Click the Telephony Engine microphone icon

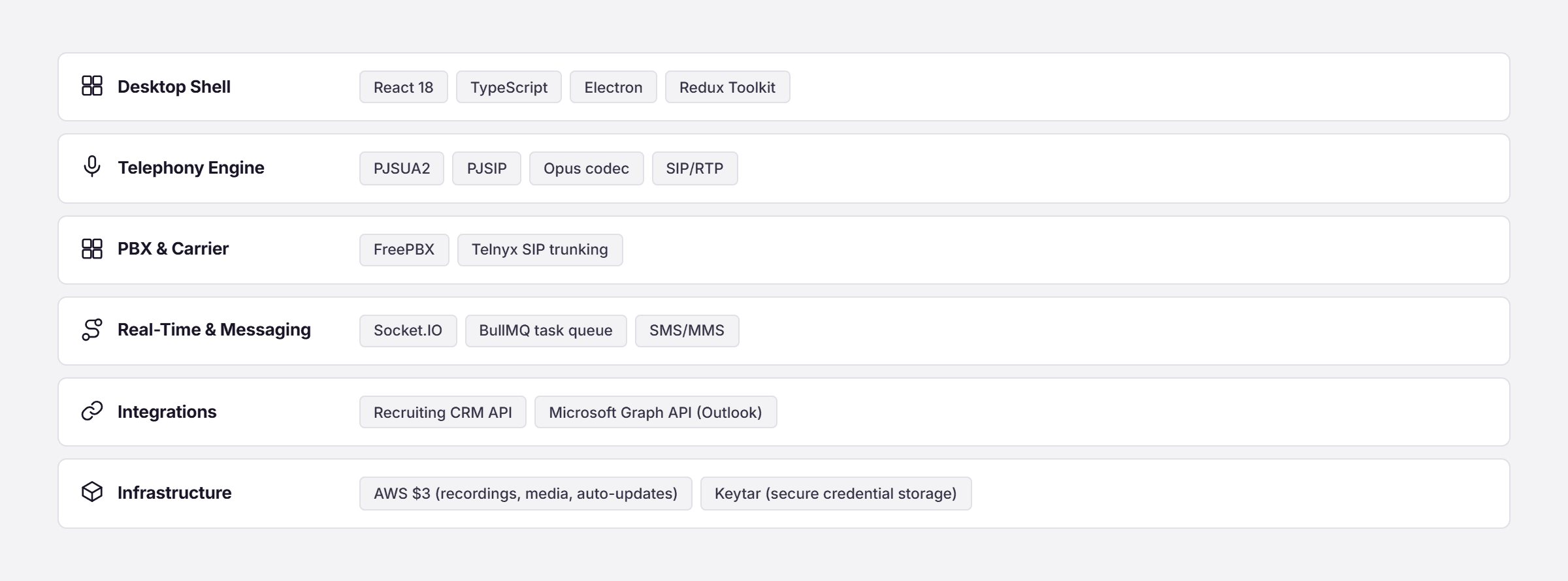pyautogui.click(x=92, y=167)
